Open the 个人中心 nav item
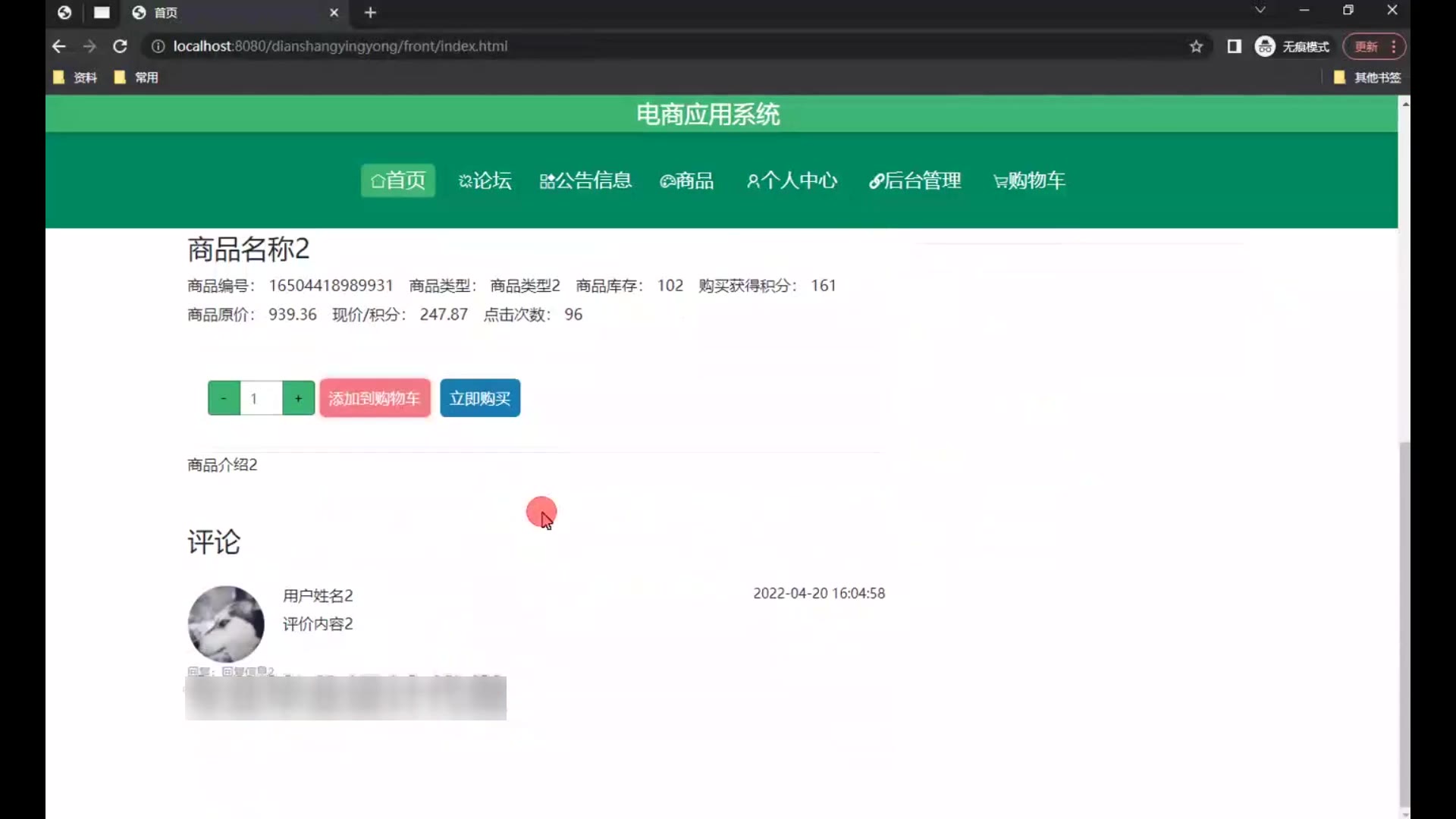This screenshot has height=819, width=1456. tap(792, 180)
